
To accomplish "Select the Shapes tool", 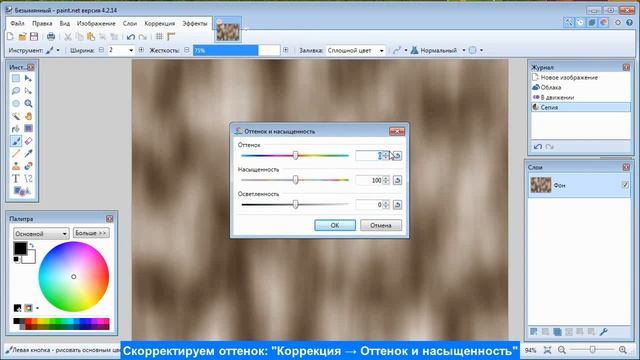I will (x=22, y=191).
